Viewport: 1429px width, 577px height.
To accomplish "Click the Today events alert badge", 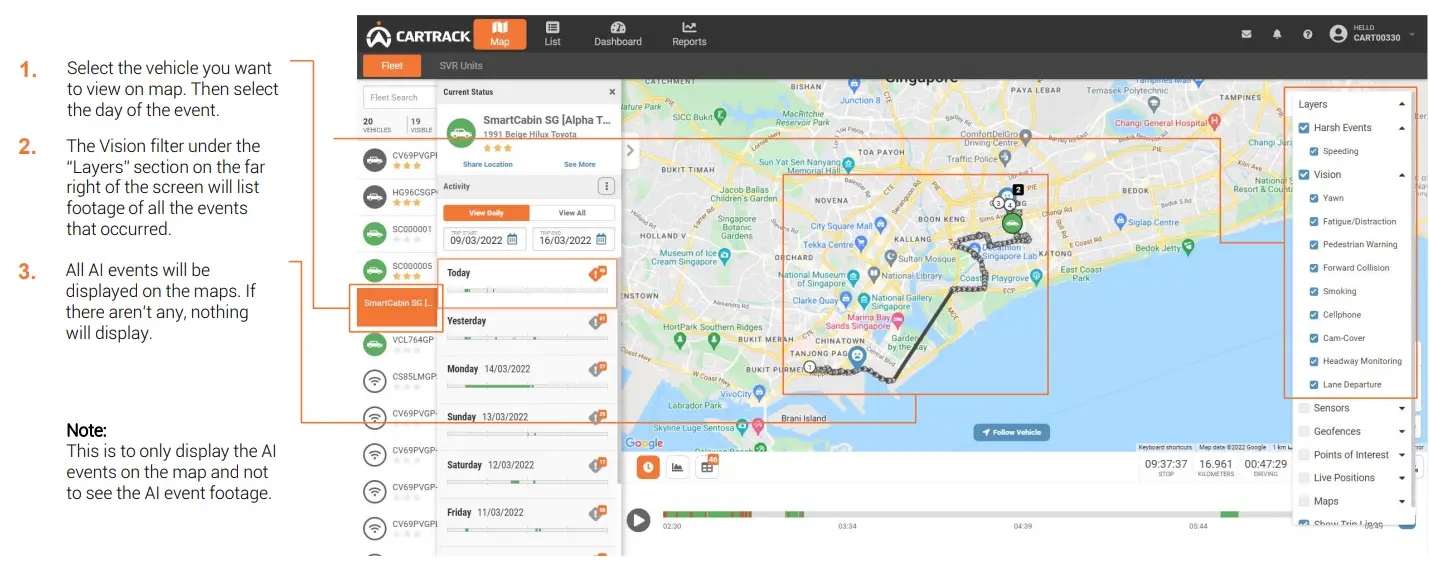I will click(x=598, y=273).
